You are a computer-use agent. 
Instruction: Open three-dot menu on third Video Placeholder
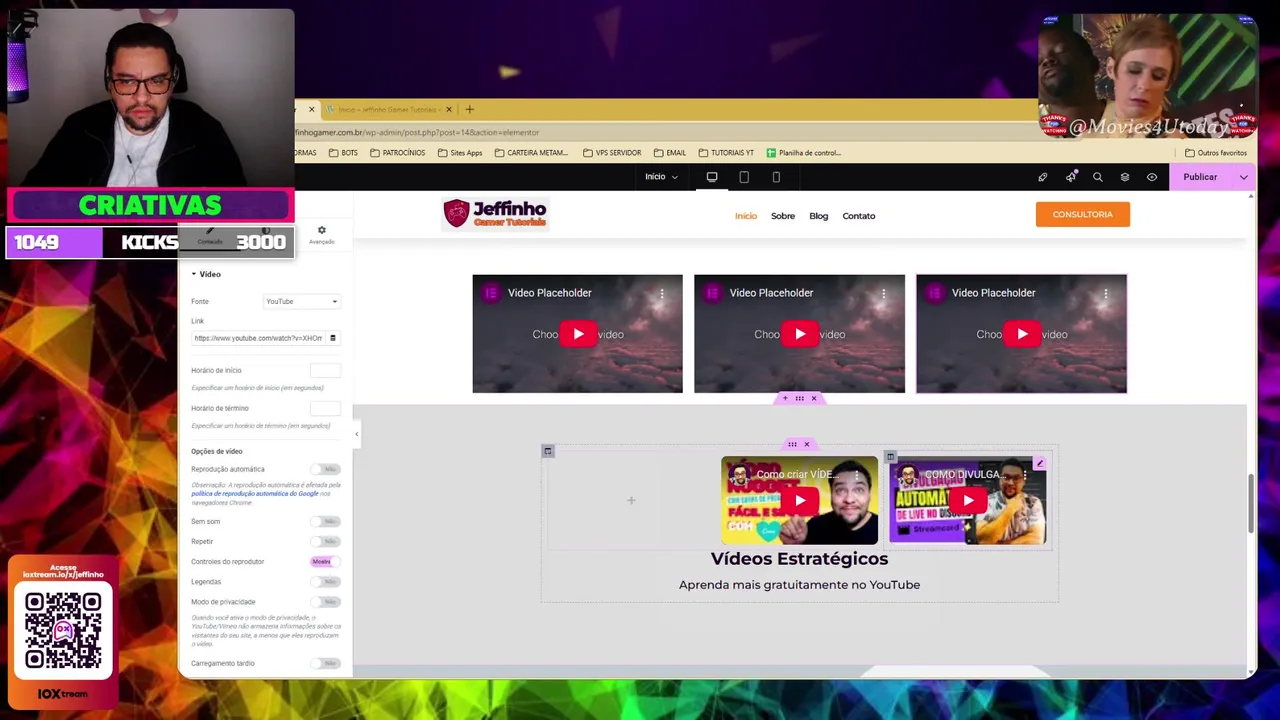[x=1106, y=293]
